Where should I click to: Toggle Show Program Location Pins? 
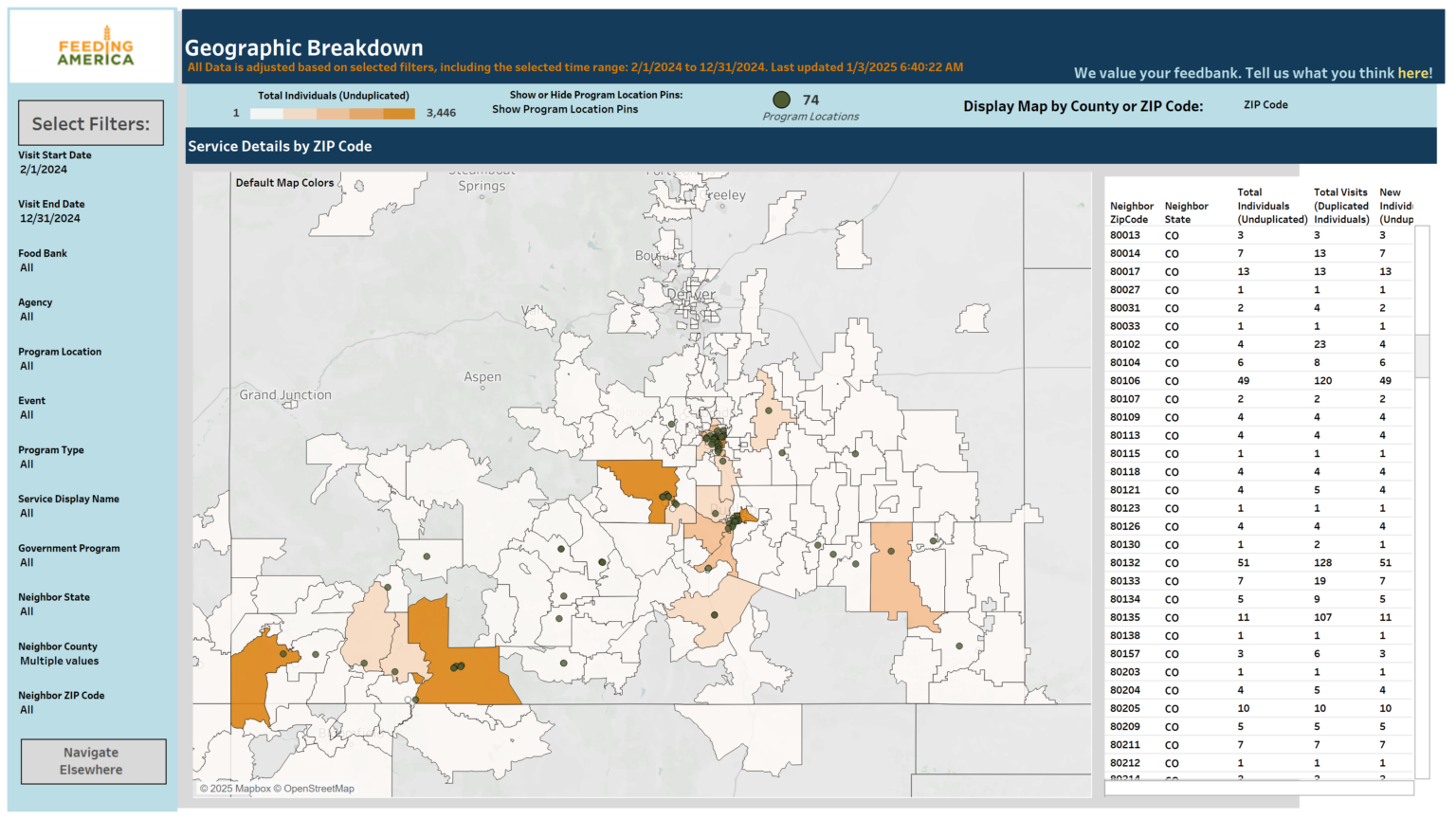[x=558, y=109]
